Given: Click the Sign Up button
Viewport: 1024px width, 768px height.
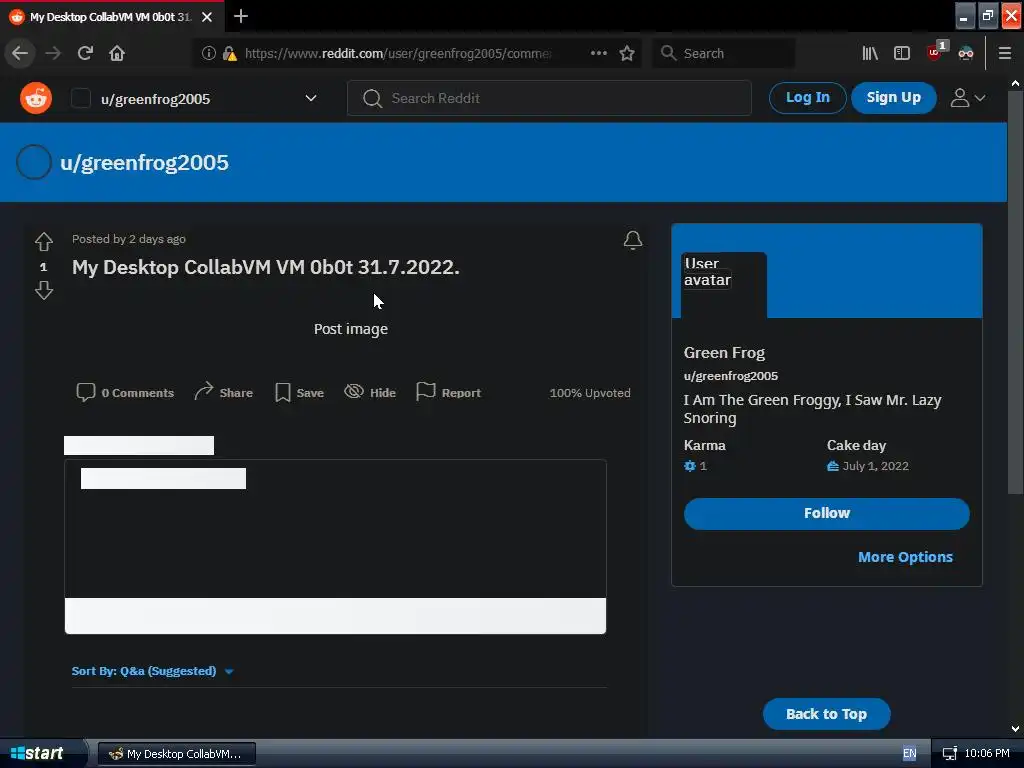Looking at the screenshot, I should pyautogui.click(x=893, y=98).
